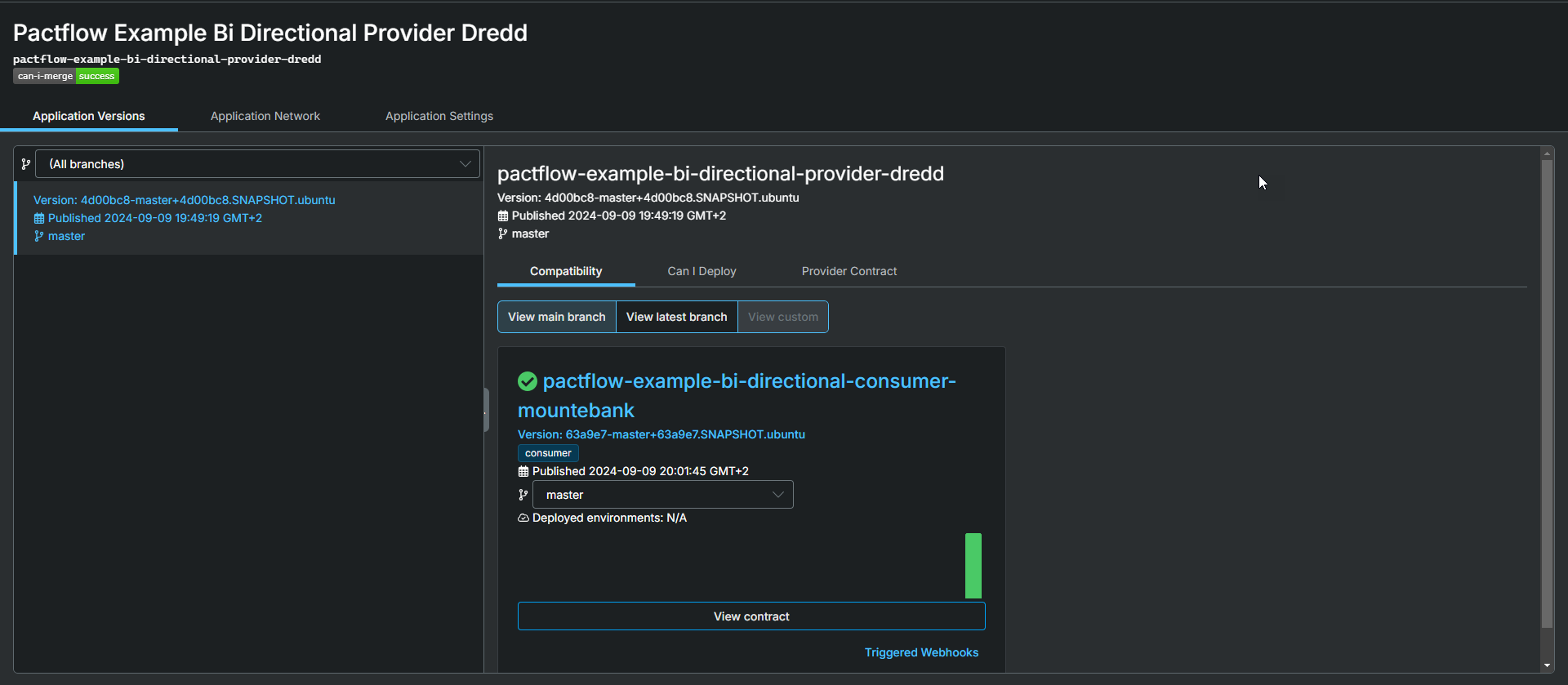Click 'Deployed environments: N/A' text

pos(609,518)
